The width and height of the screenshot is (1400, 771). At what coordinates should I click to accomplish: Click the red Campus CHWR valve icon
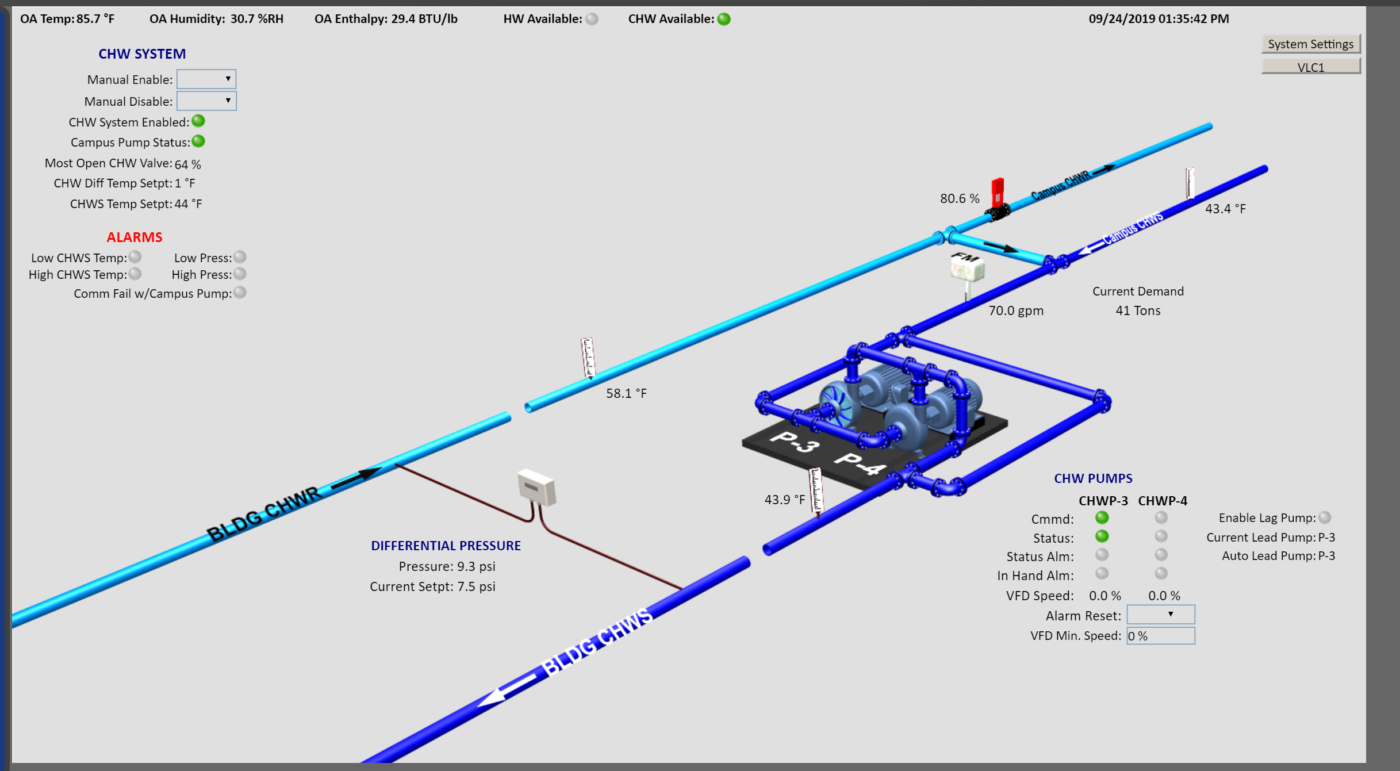[997, 193]
